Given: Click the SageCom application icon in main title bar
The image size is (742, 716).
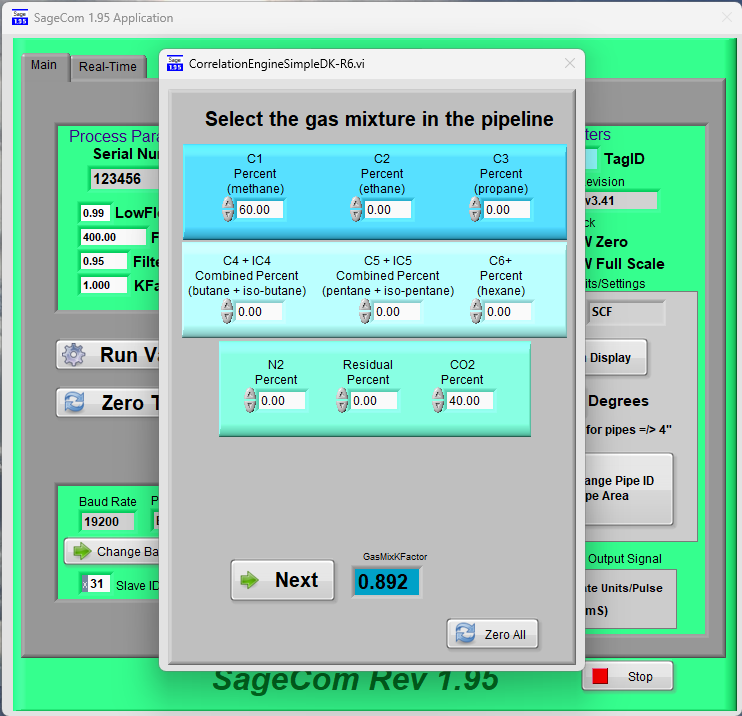Looking at the screenshot, I should point(19,18).
